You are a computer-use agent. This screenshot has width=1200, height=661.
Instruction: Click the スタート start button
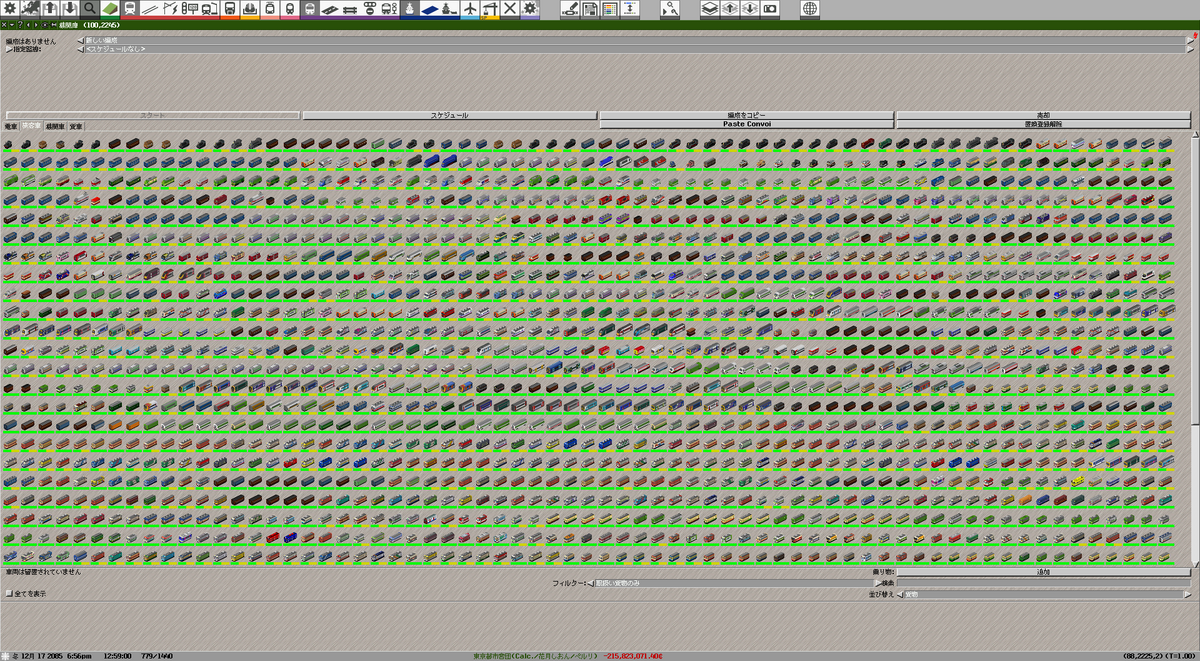(153, 115)
